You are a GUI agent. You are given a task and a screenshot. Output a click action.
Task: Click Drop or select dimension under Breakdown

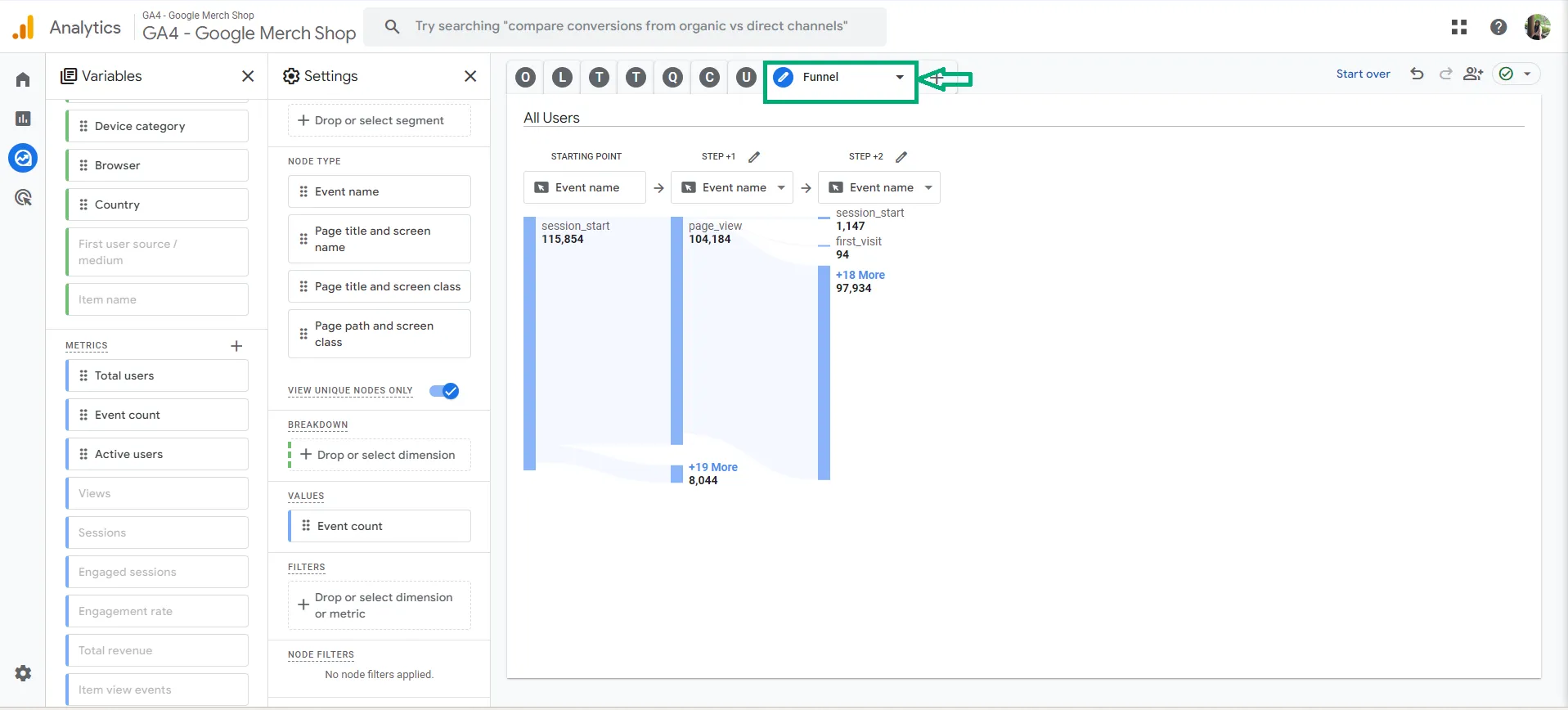380,455
